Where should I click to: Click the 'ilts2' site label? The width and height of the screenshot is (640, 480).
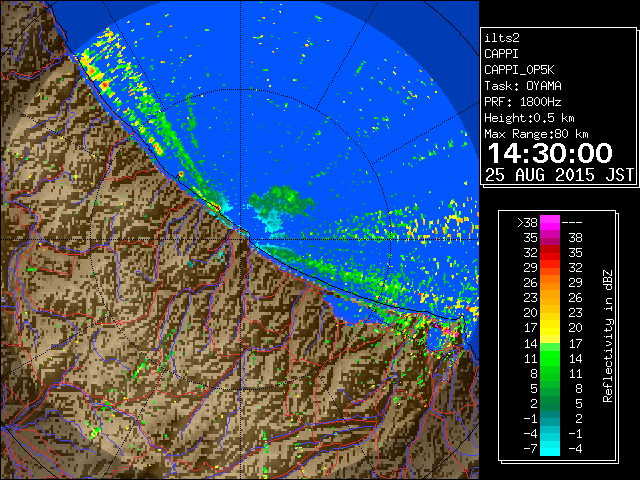(x=502, y=38)
